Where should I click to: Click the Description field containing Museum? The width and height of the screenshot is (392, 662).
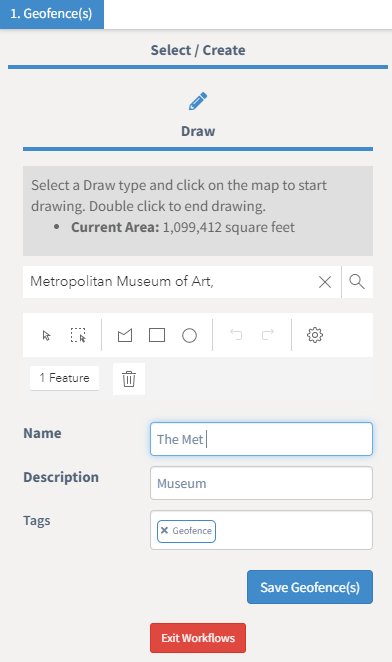pyautogui.click(x=261, y=483)
